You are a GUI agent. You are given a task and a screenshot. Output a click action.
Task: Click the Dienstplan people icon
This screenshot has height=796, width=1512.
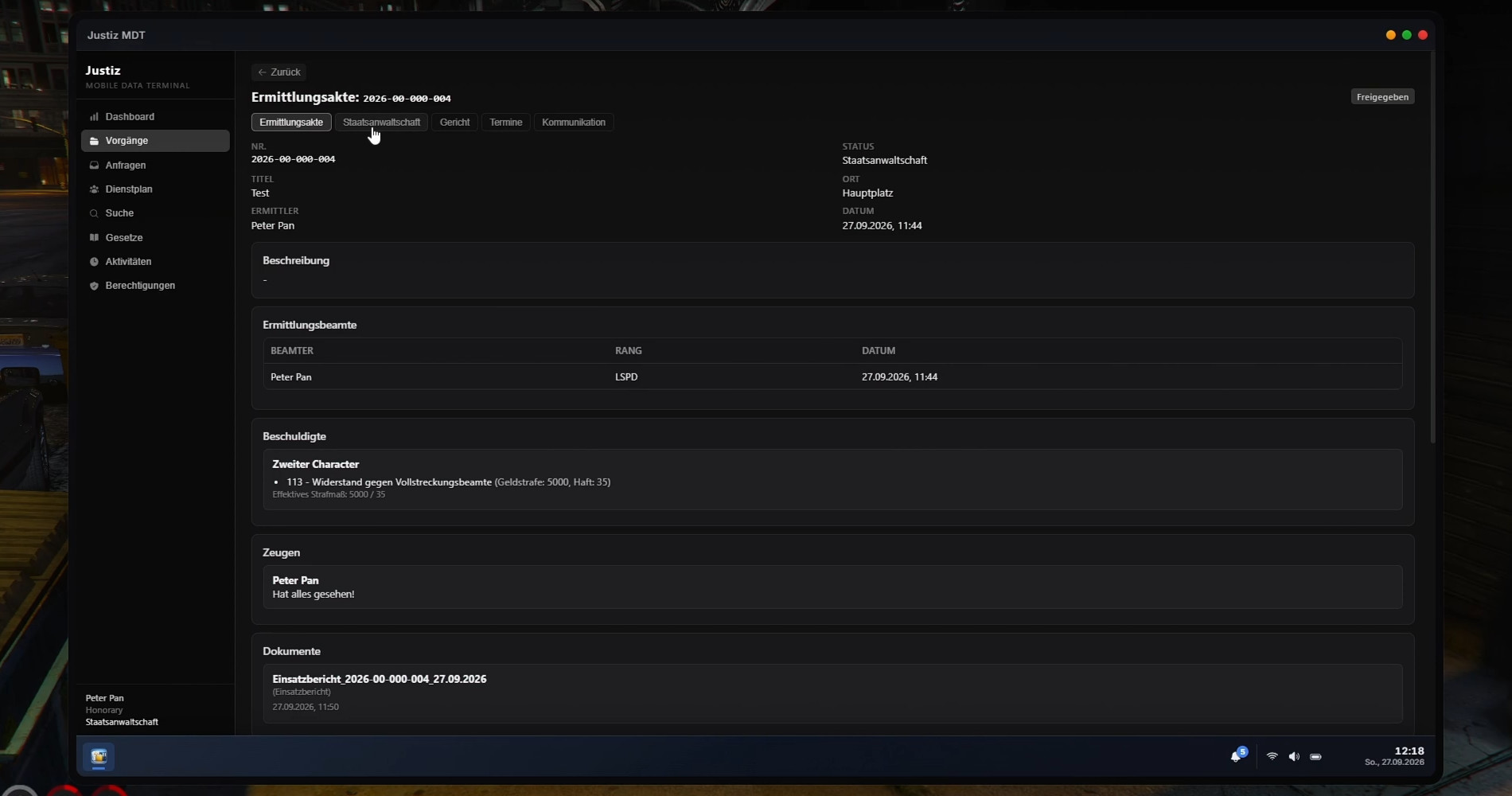pos(94,189)
